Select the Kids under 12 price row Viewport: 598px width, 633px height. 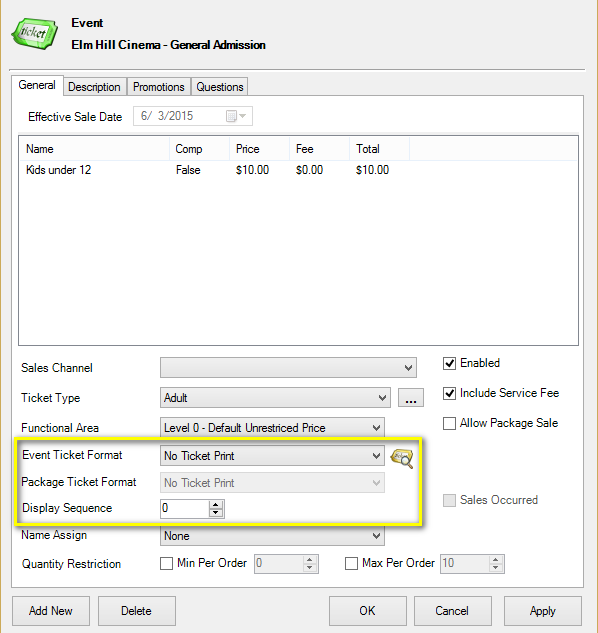click(298, 170)
